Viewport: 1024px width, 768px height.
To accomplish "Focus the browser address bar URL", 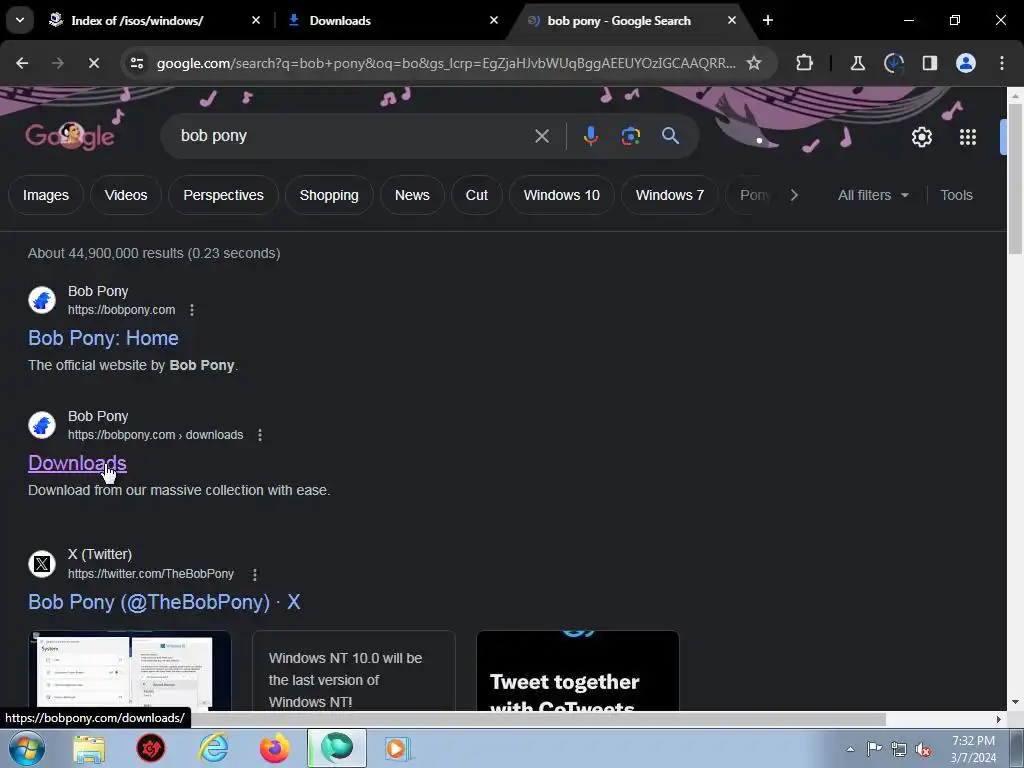I will click(445, 63).
